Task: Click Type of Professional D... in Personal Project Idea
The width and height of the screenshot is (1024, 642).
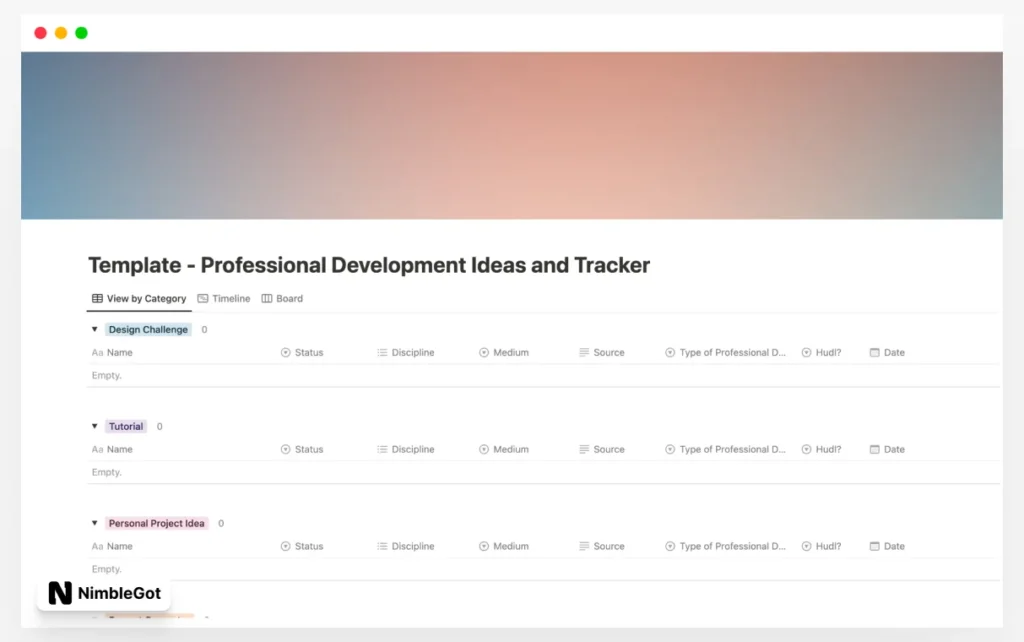Action: (726, 546)
